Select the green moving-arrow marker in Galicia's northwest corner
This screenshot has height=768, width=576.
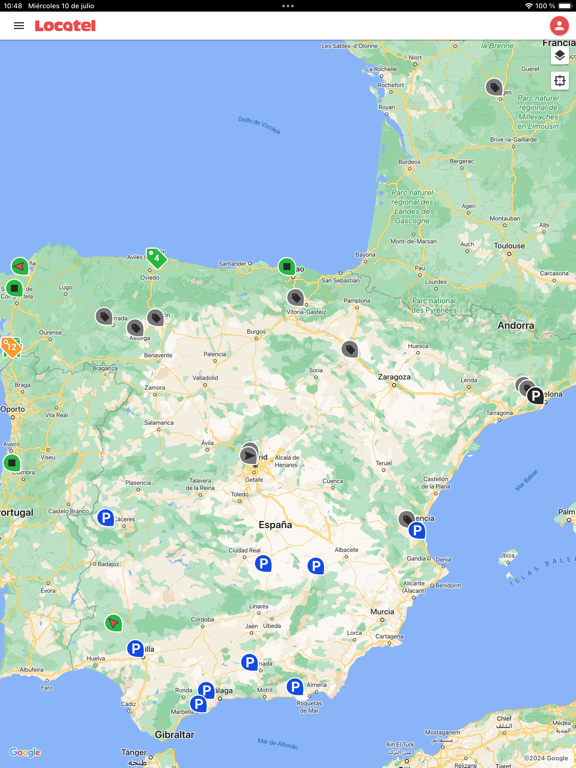20,266
